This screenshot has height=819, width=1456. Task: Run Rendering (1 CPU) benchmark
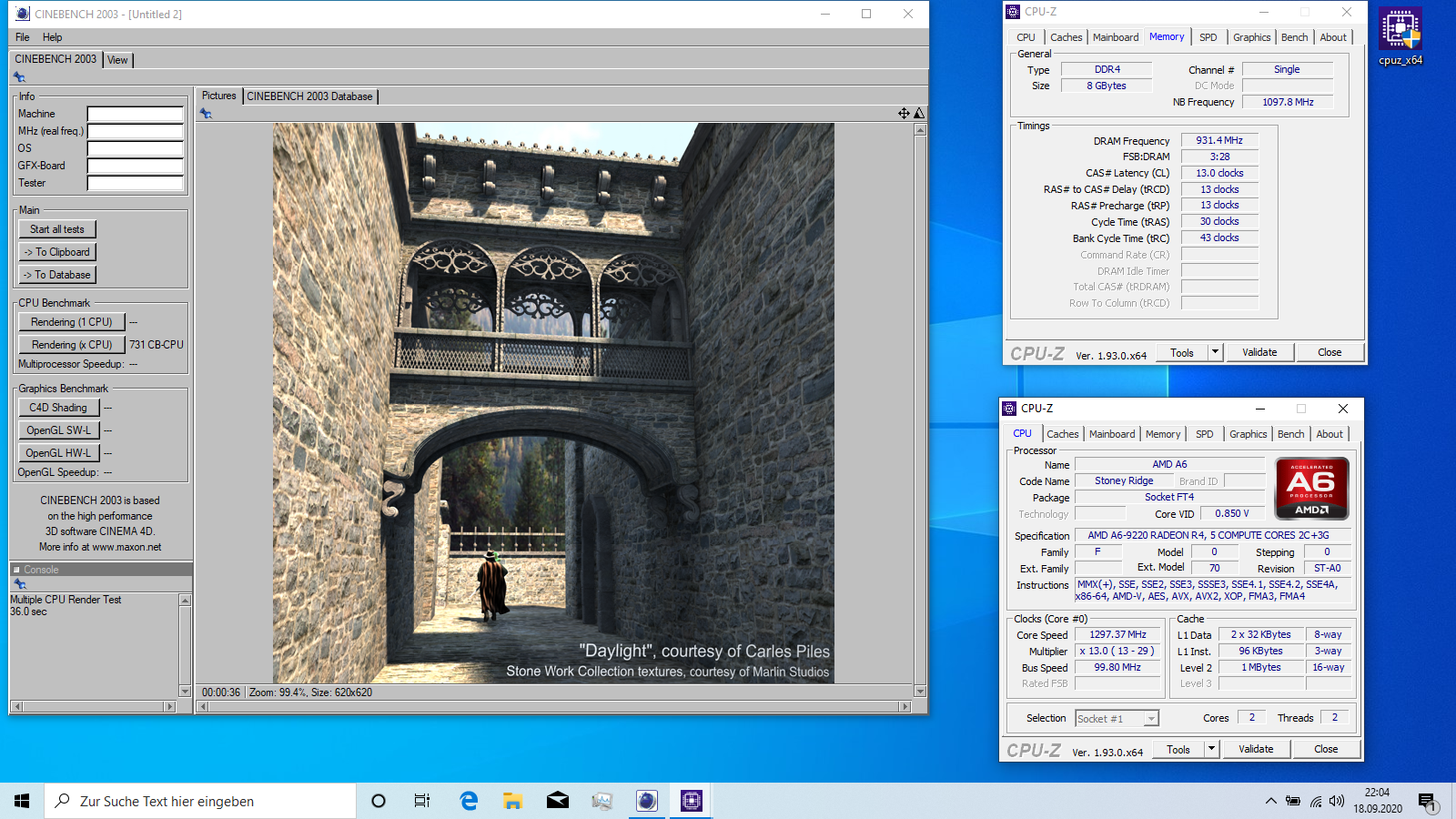click(72, 322)
